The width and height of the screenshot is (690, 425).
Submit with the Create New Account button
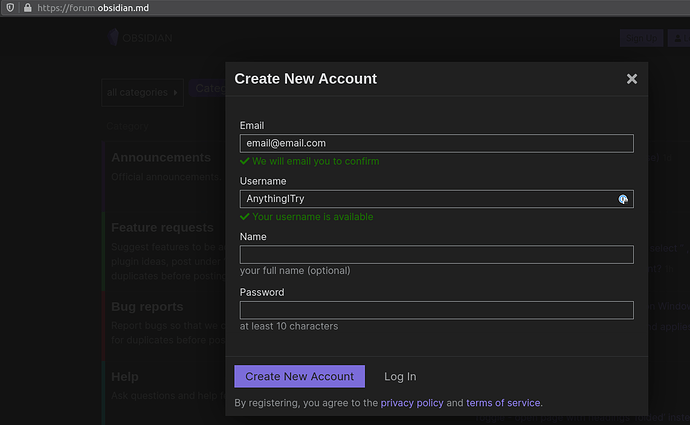point(299,376)
